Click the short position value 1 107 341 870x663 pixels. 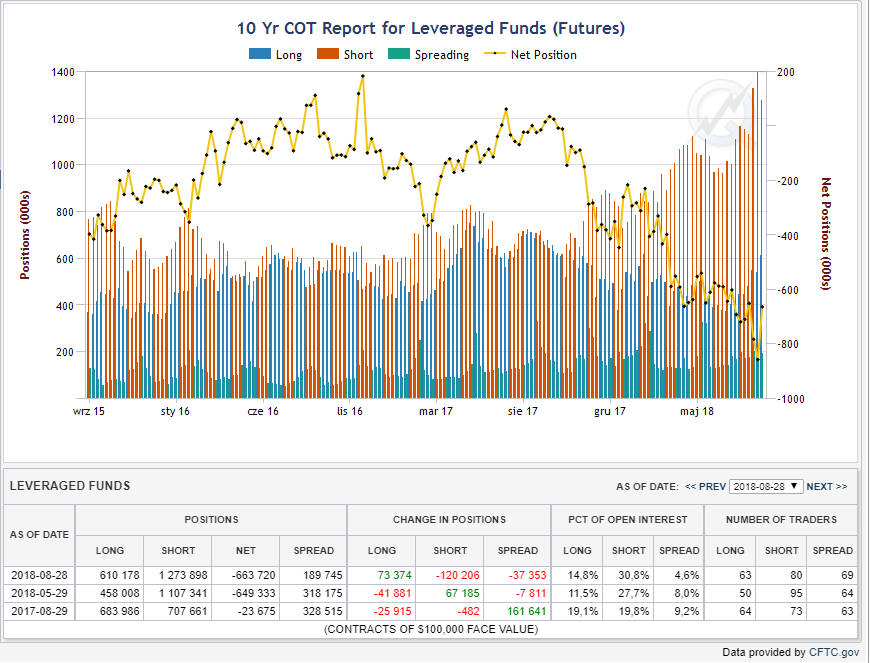point(183,593)
